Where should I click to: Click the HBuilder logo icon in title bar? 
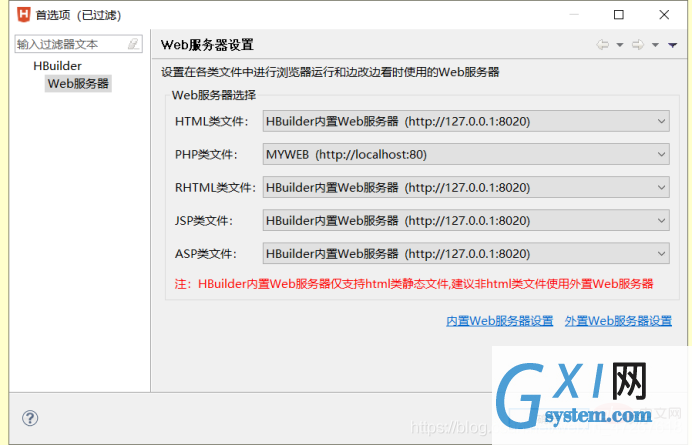pos(23,15)
